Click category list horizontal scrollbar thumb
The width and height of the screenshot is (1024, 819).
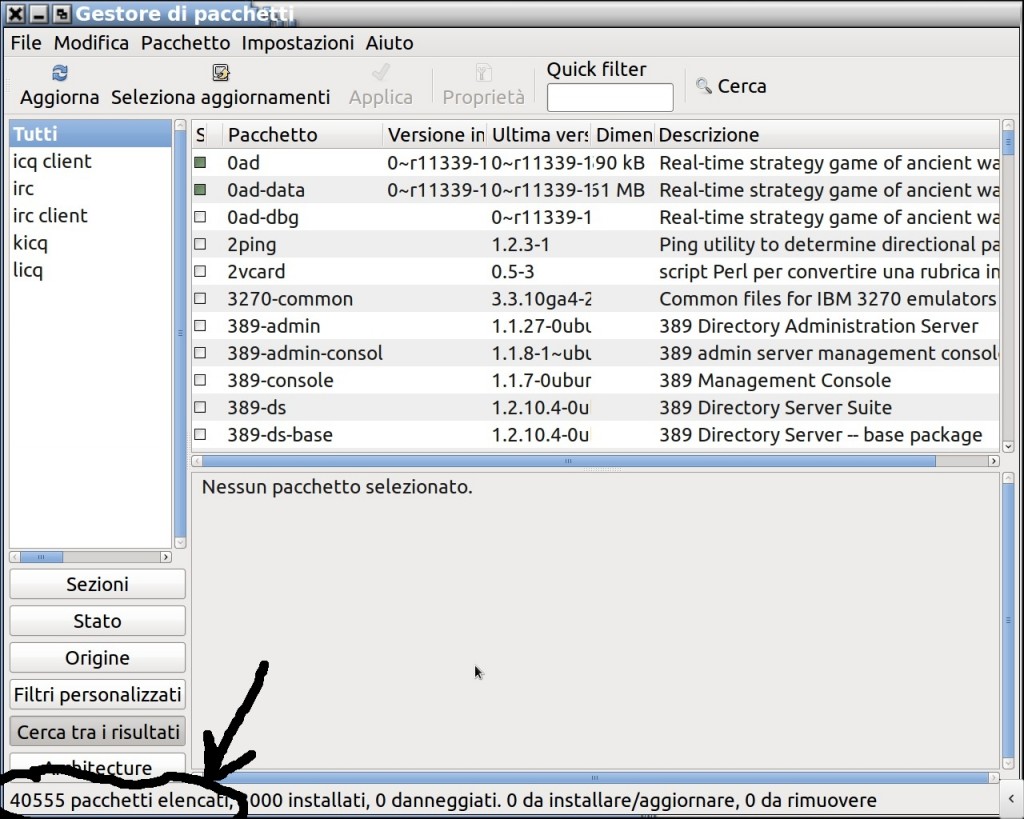click(x=41, y=557)
